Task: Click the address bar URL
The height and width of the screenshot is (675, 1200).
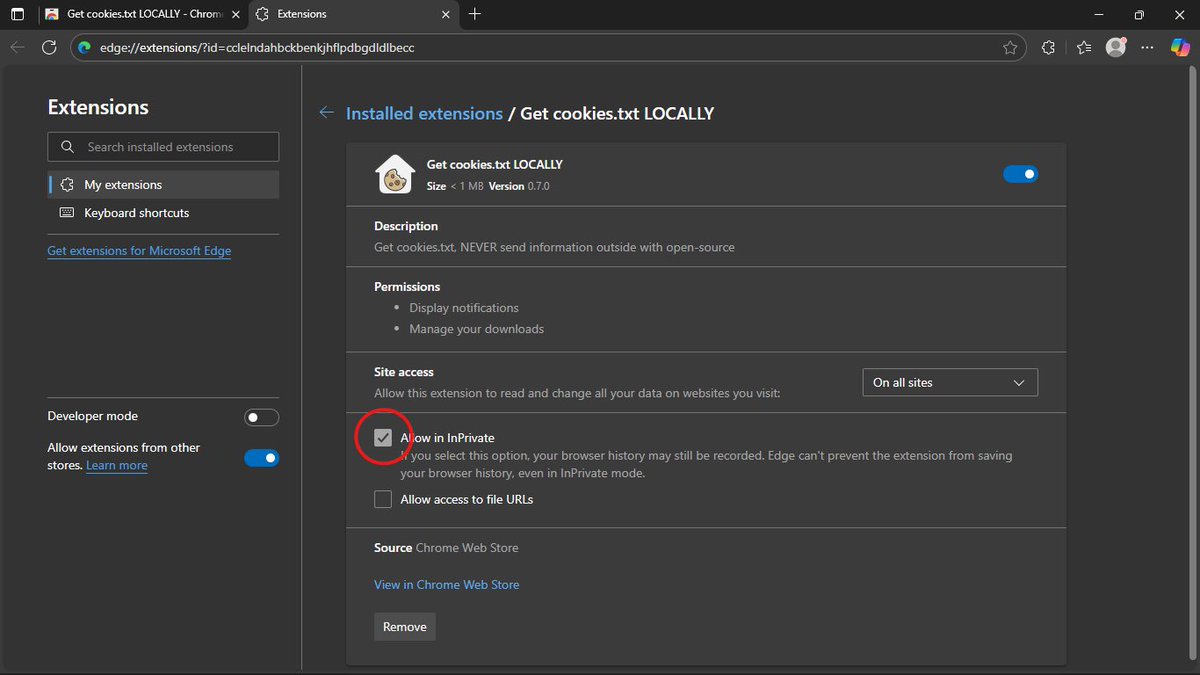Action: coord(257,47)
